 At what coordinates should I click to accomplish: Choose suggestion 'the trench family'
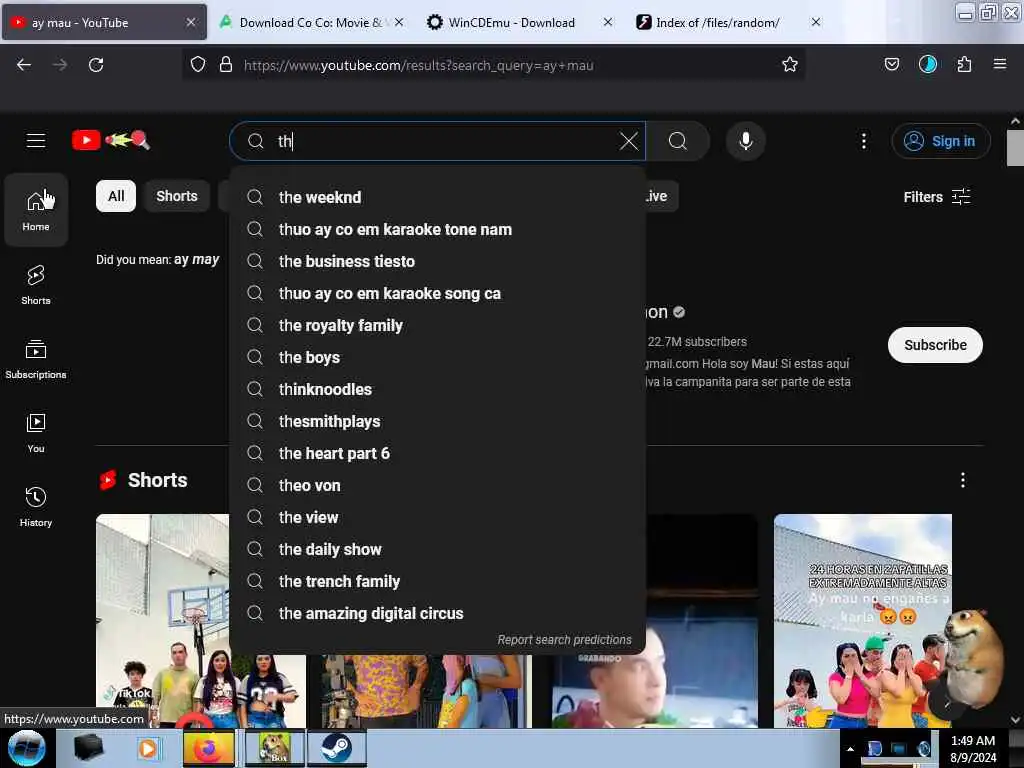tap(438, 581)
